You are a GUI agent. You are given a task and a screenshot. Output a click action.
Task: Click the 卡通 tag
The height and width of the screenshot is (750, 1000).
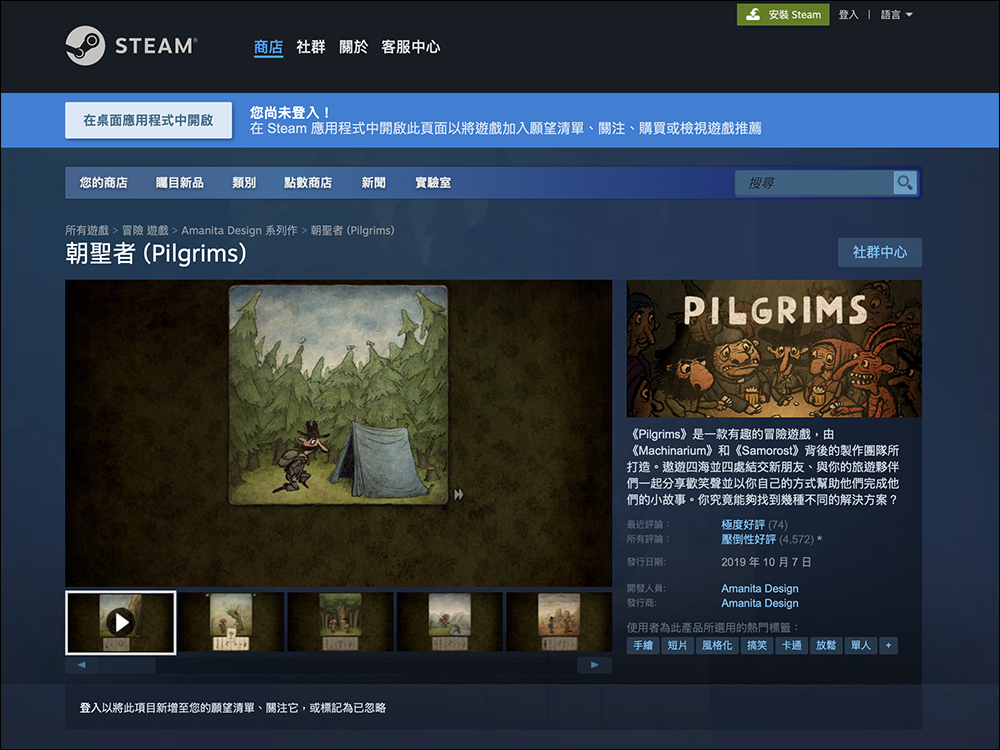791,645
